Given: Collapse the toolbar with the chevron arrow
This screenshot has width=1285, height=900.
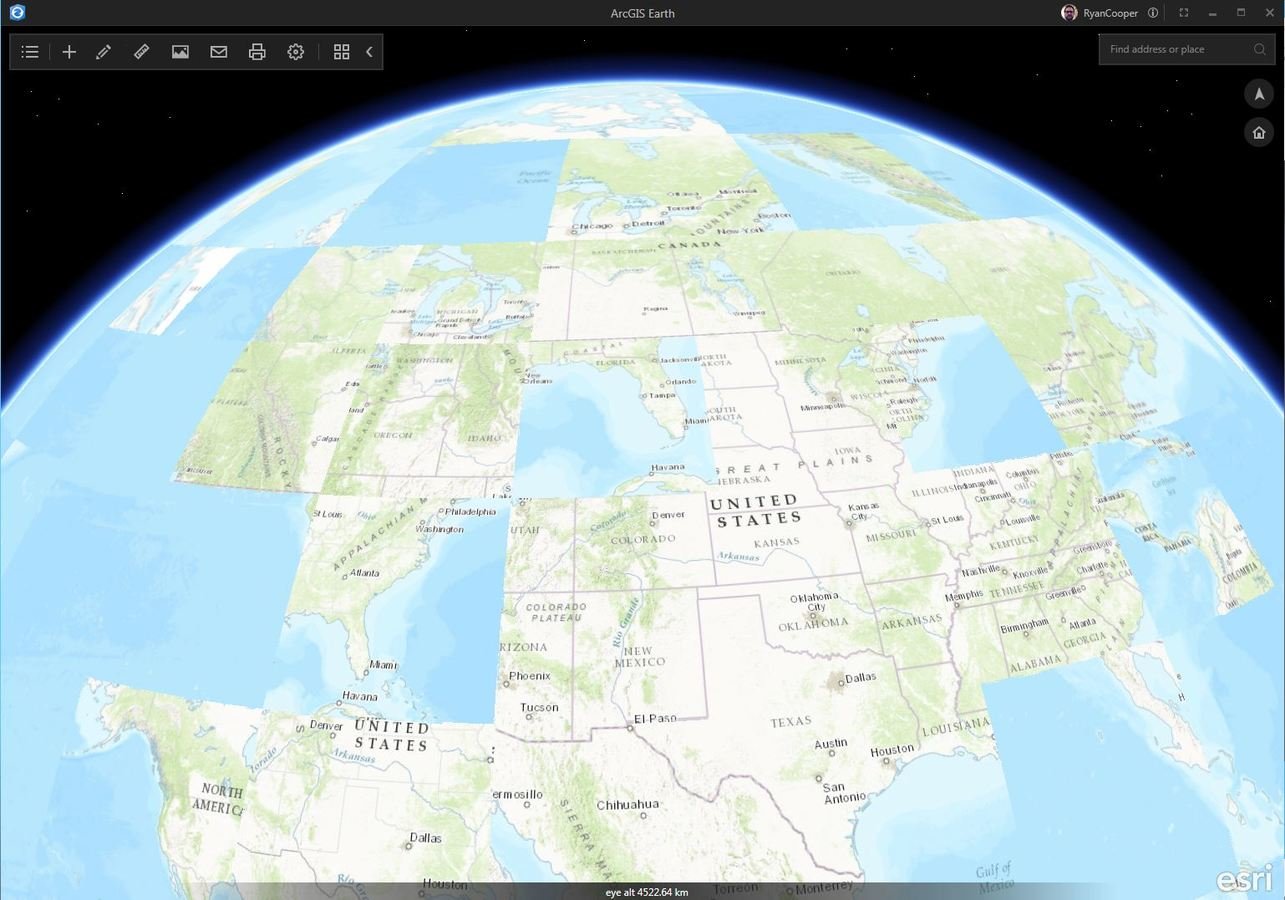Looking at the screenshot, I should (x=369, y=52).
